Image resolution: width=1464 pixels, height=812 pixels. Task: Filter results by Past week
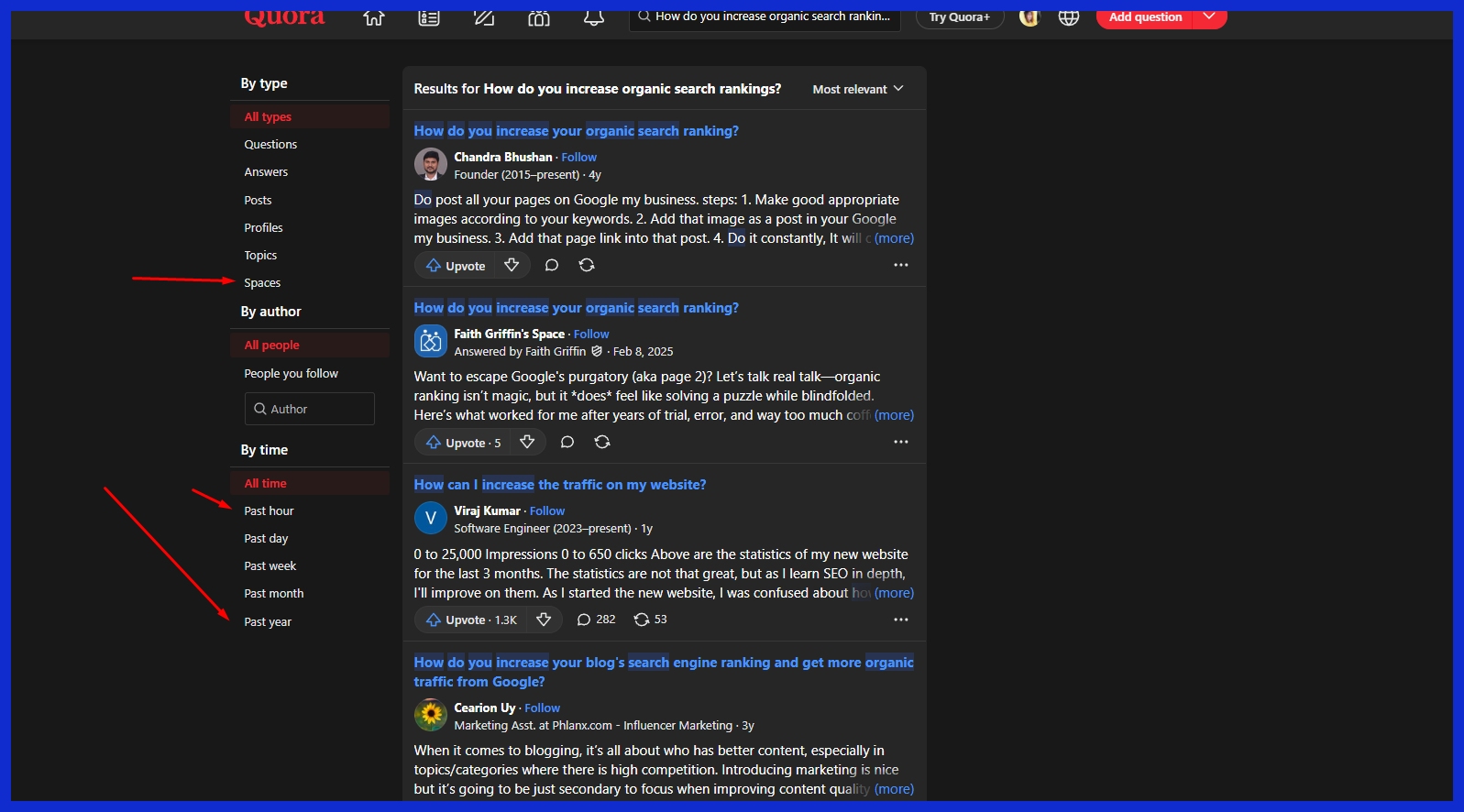tap(270, 566)
